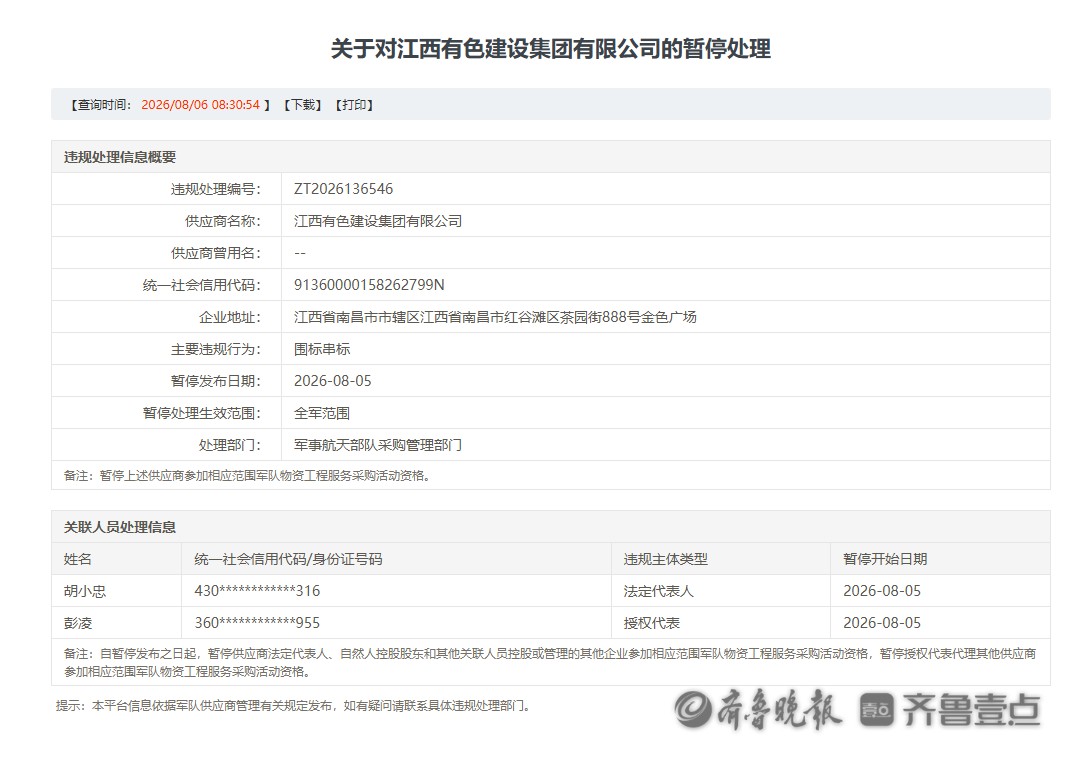1078x769 pixels.
Task: Click the 暂停处理生效范围 label
Action: pyautogui.click(x=202, y=413)
